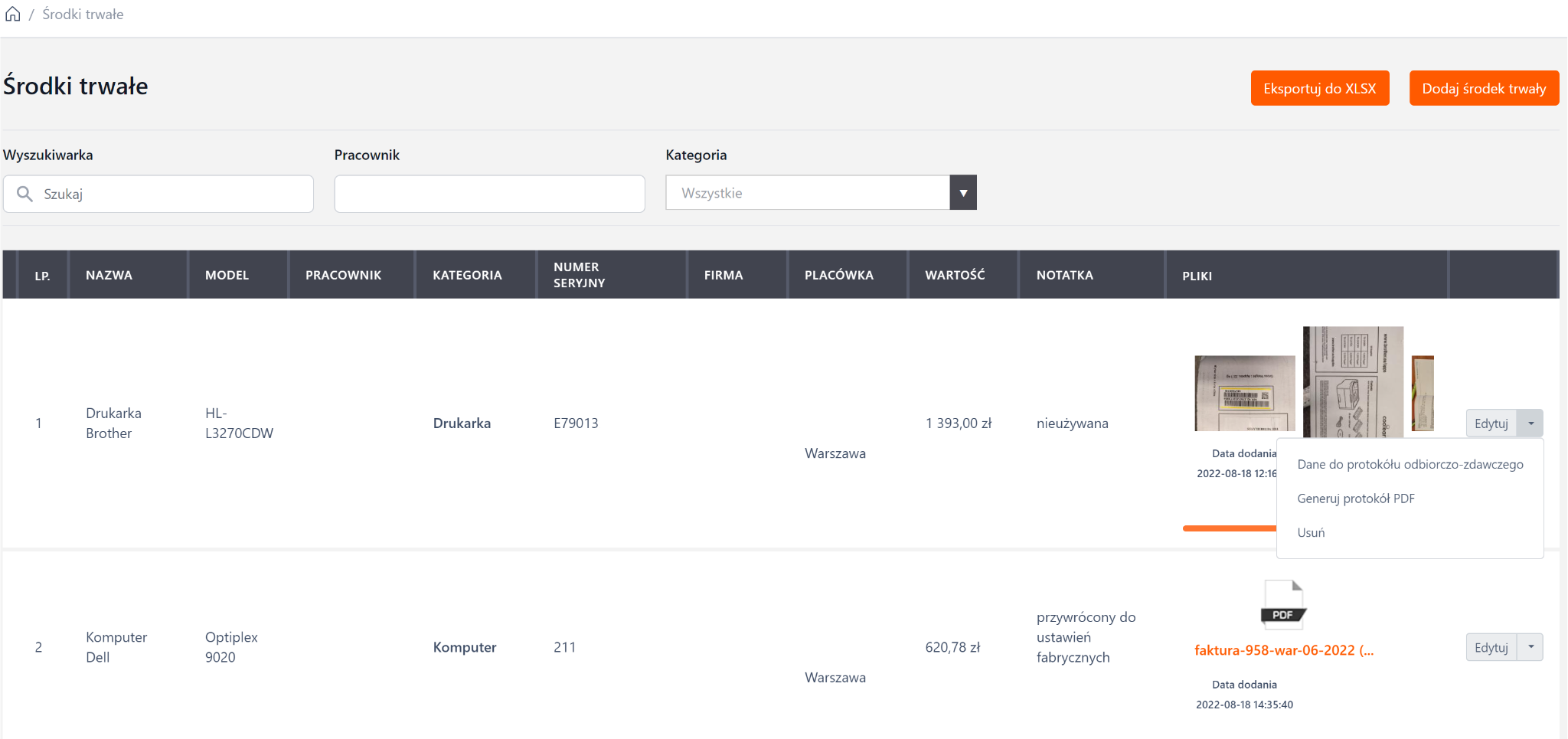Expand the dropdown next to Edytuj for Drukarka Brother
The image size is (1568, 739).
[1530, 423]
